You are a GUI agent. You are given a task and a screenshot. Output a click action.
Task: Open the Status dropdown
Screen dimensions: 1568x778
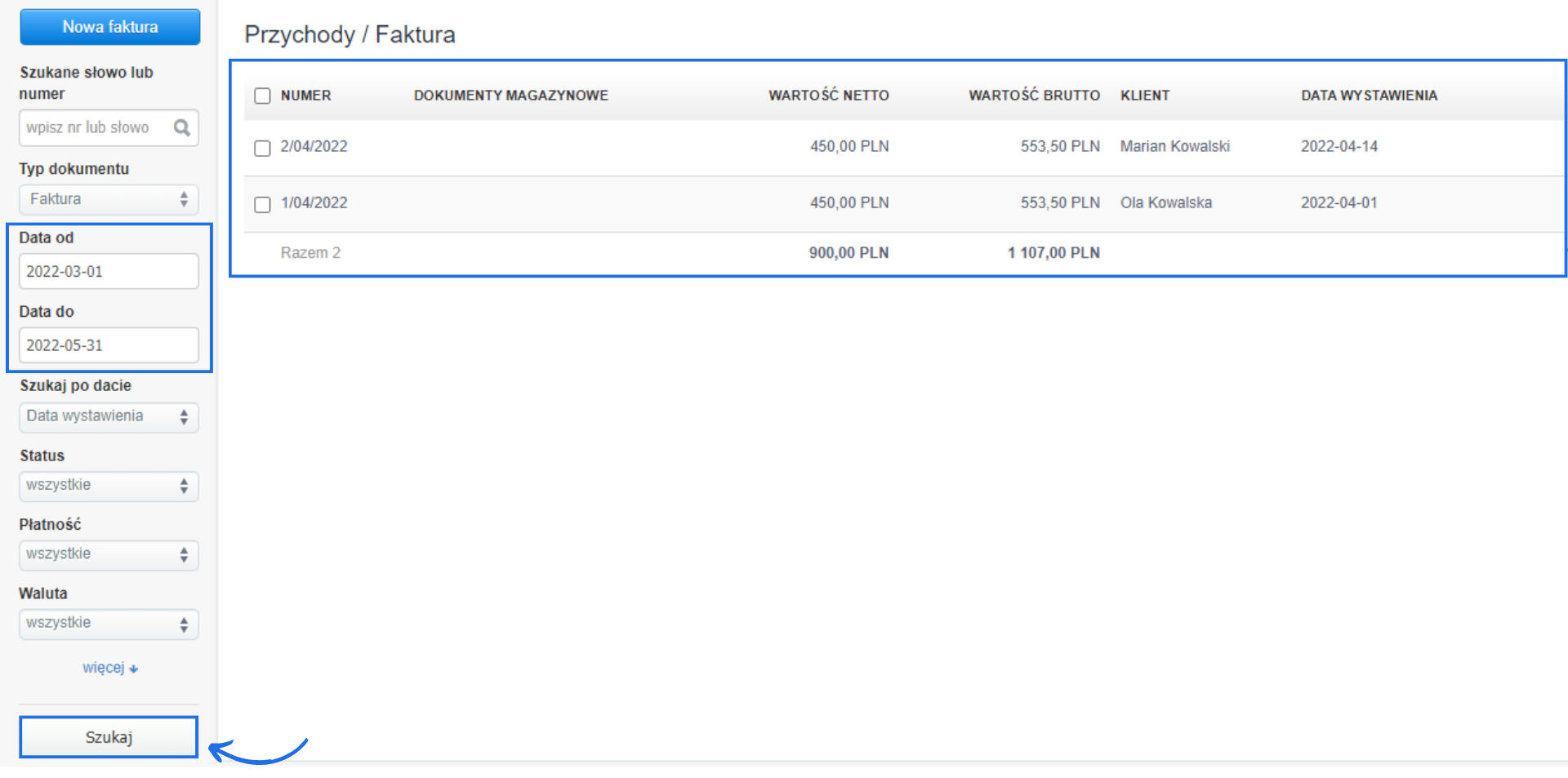click(x=109, y=486)
